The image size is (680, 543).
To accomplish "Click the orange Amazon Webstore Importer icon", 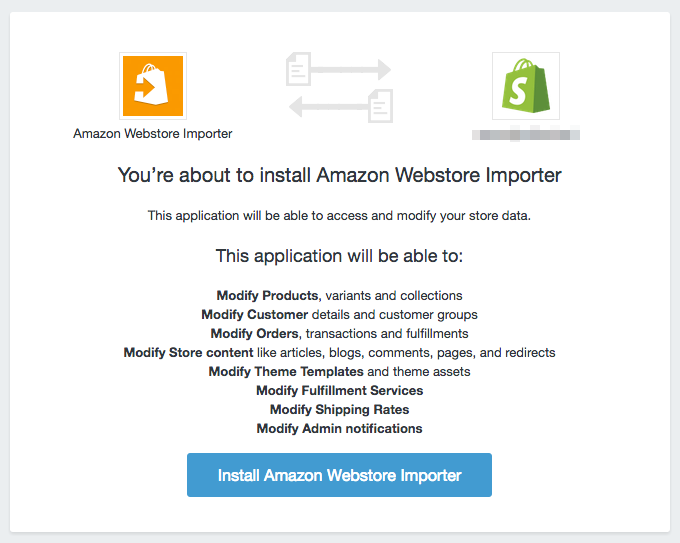I will (x=153, y=86).
